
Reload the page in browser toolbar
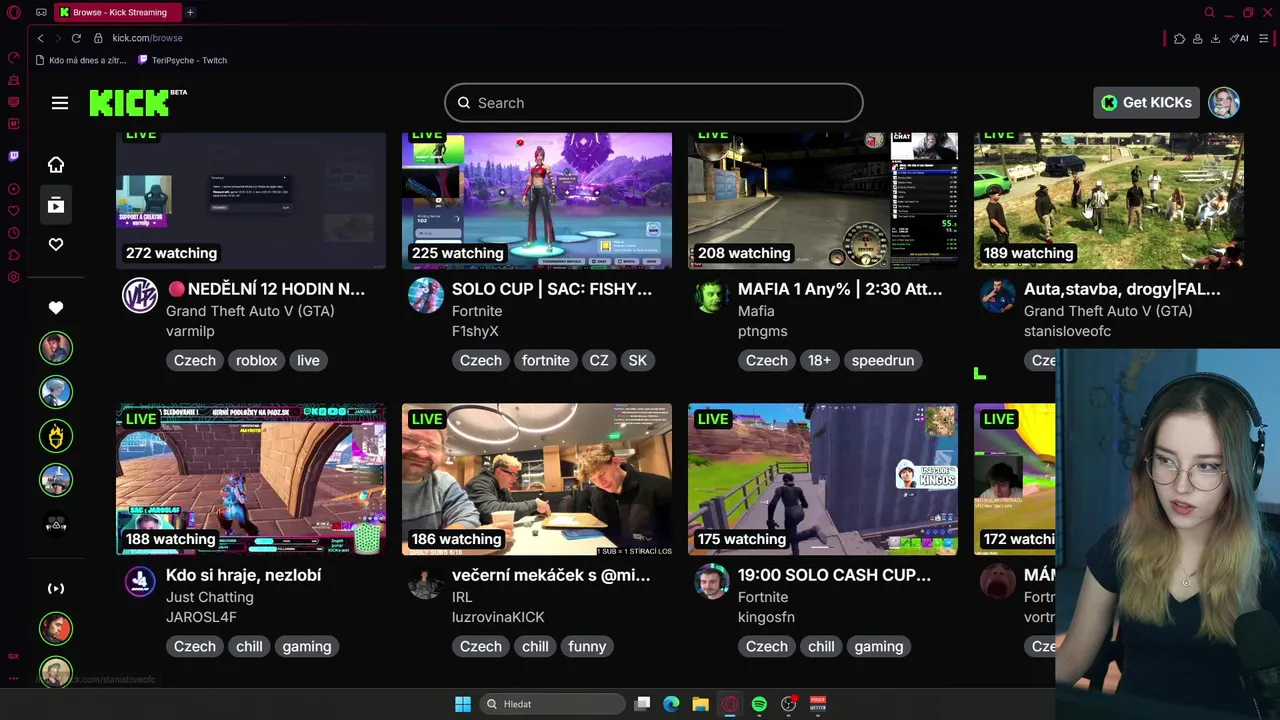[x=76, y=38]
